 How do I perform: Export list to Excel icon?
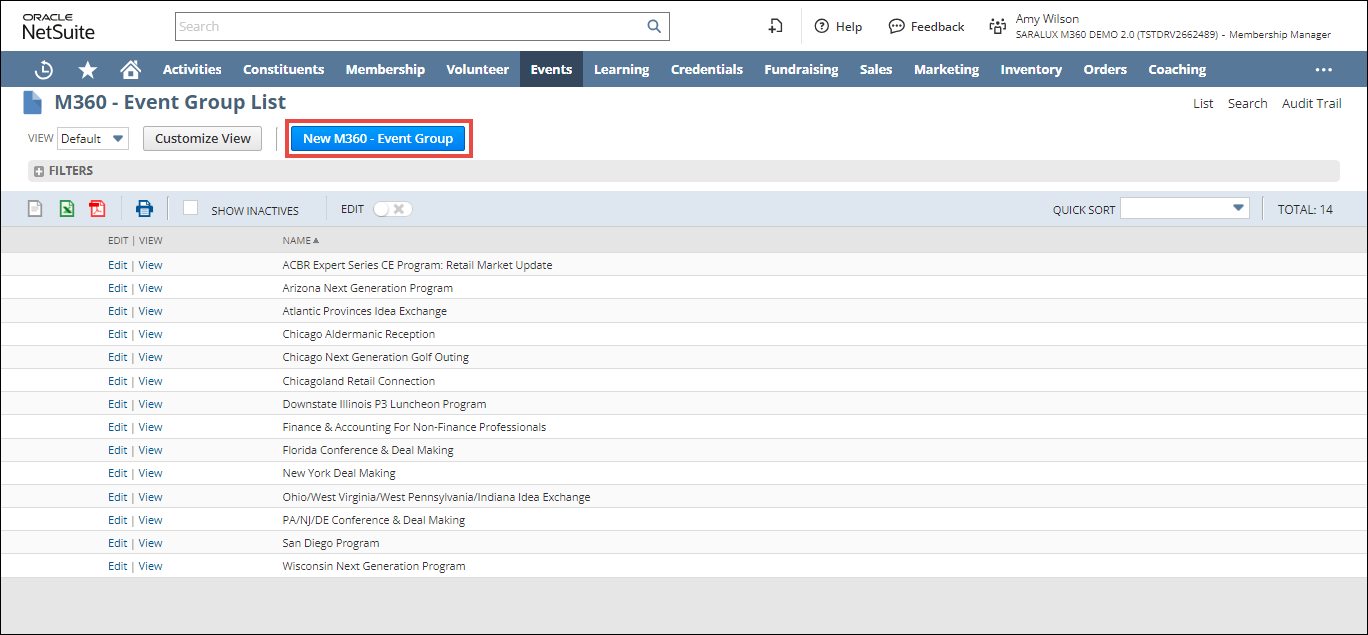point(66,209)
